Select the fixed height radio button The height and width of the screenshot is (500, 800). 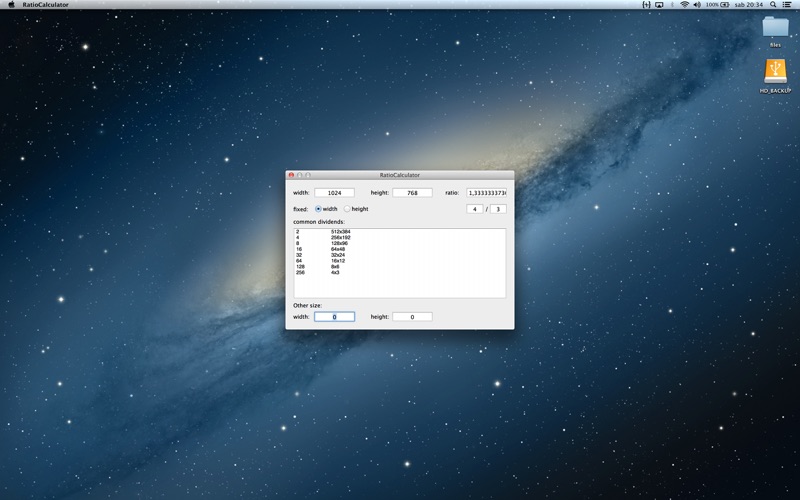pos(347,209)
